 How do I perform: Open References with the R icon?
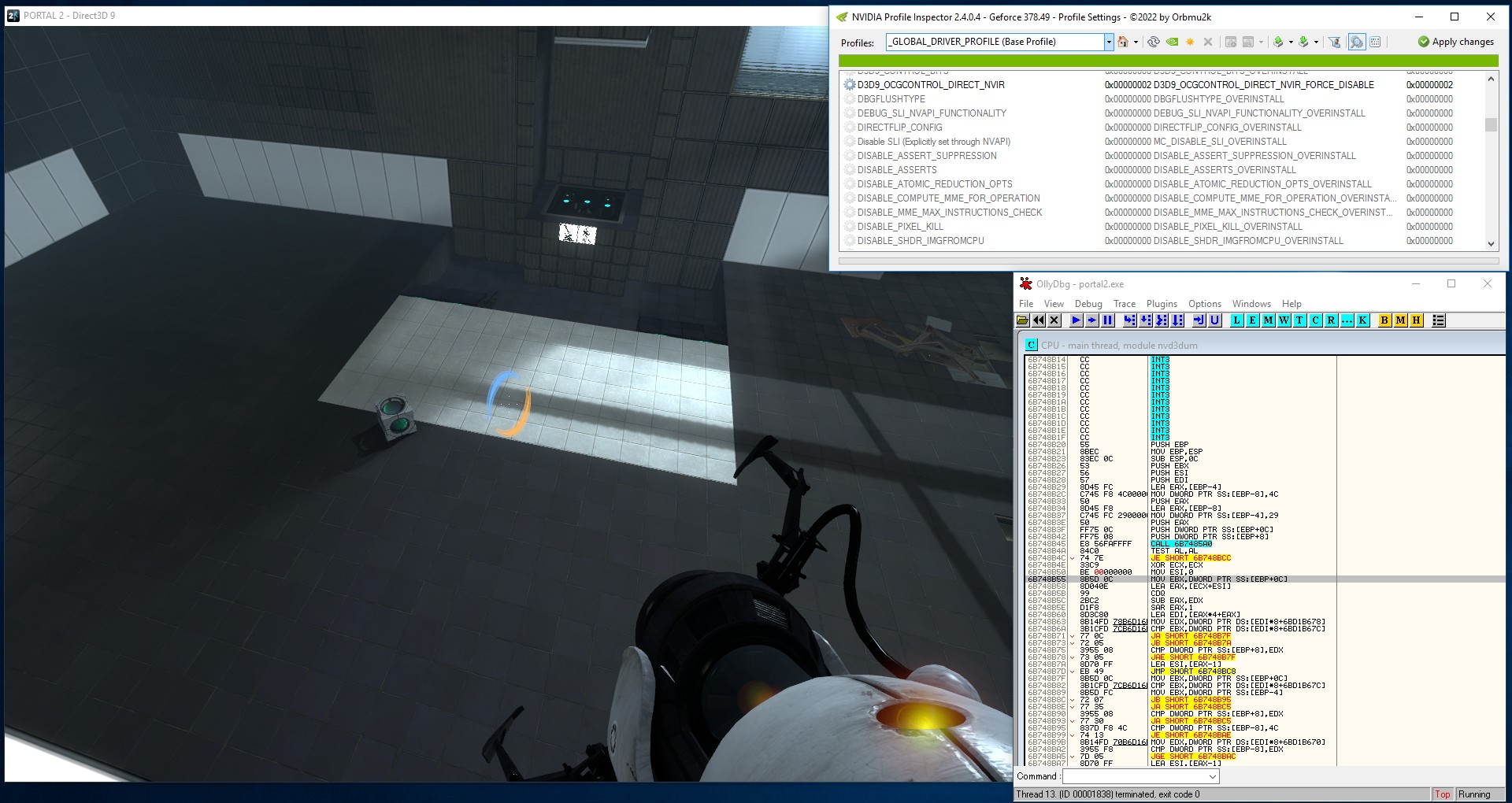tap(1331, 320)
